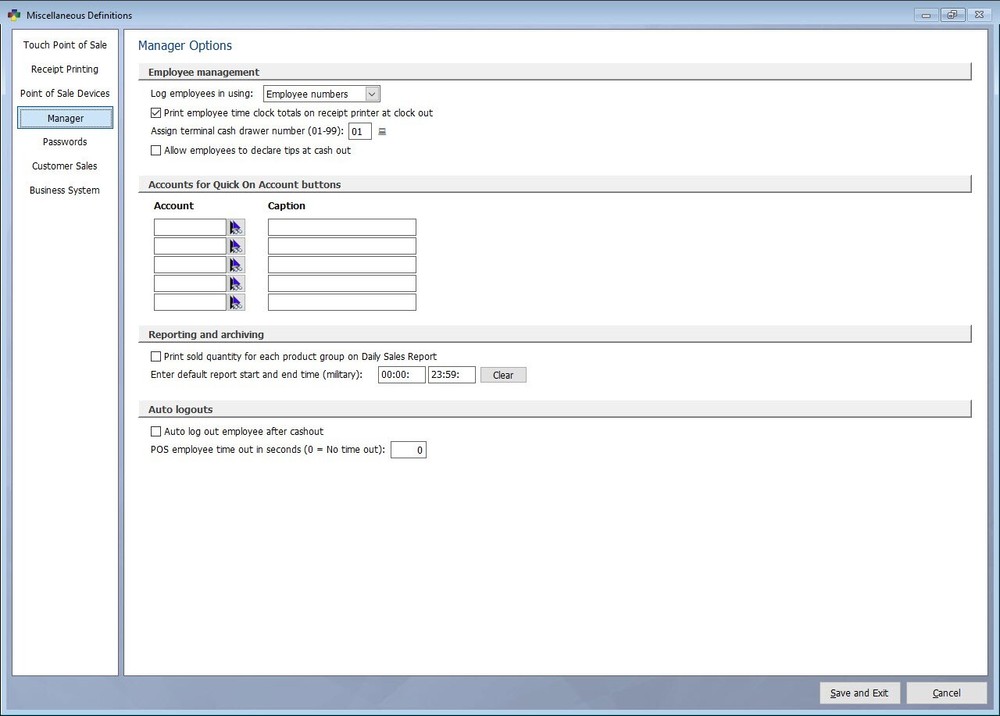Click the POS employee time out field
The width and height of the screenshot is (1000, 716).
pyautogui.click(x=408, y=451)
